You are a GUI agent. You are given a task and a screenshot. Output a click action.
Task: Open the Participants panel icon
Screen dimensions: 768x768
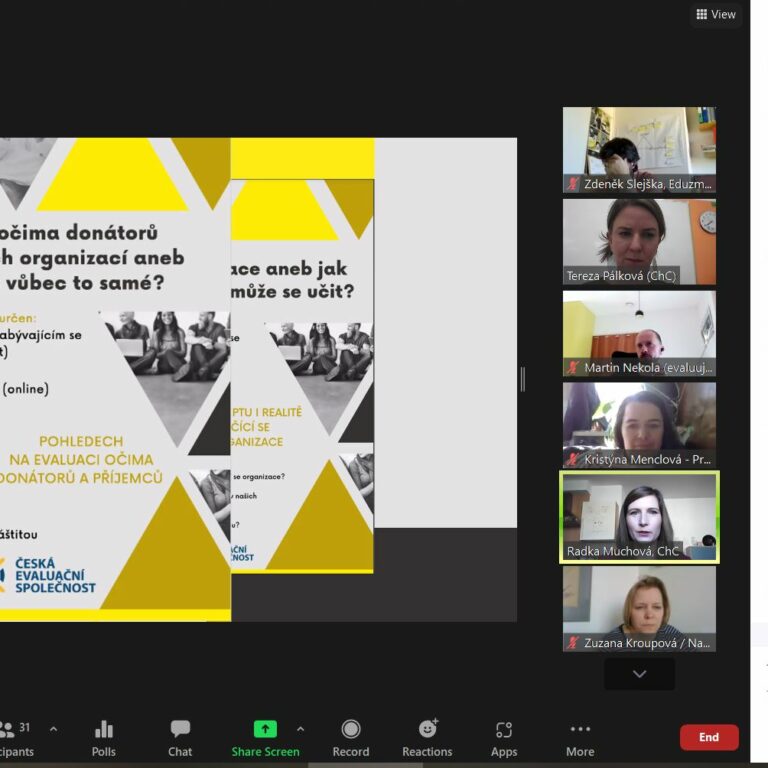pyautogui.click(x=8, y=730)
